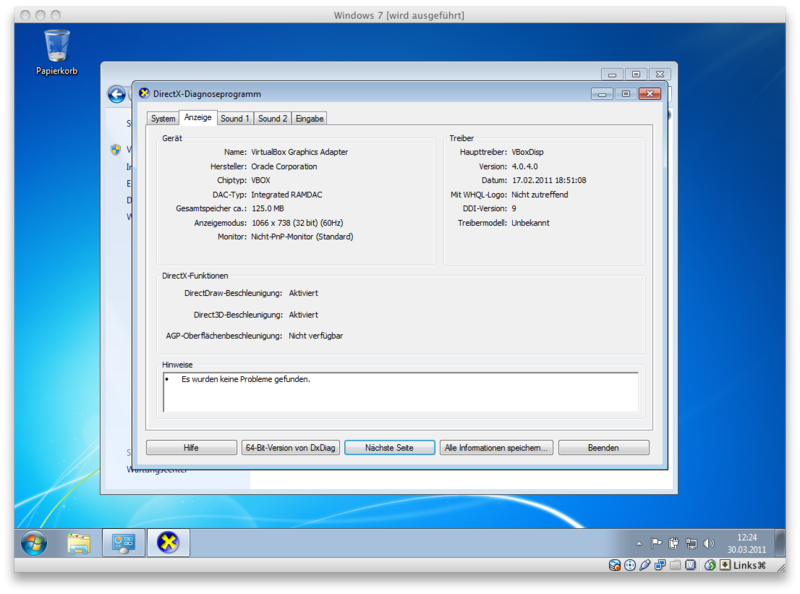Click the '1066 x 738 (32 bit) (60Hz)' value
Screen dimensions: 800x594
(297, 223)
